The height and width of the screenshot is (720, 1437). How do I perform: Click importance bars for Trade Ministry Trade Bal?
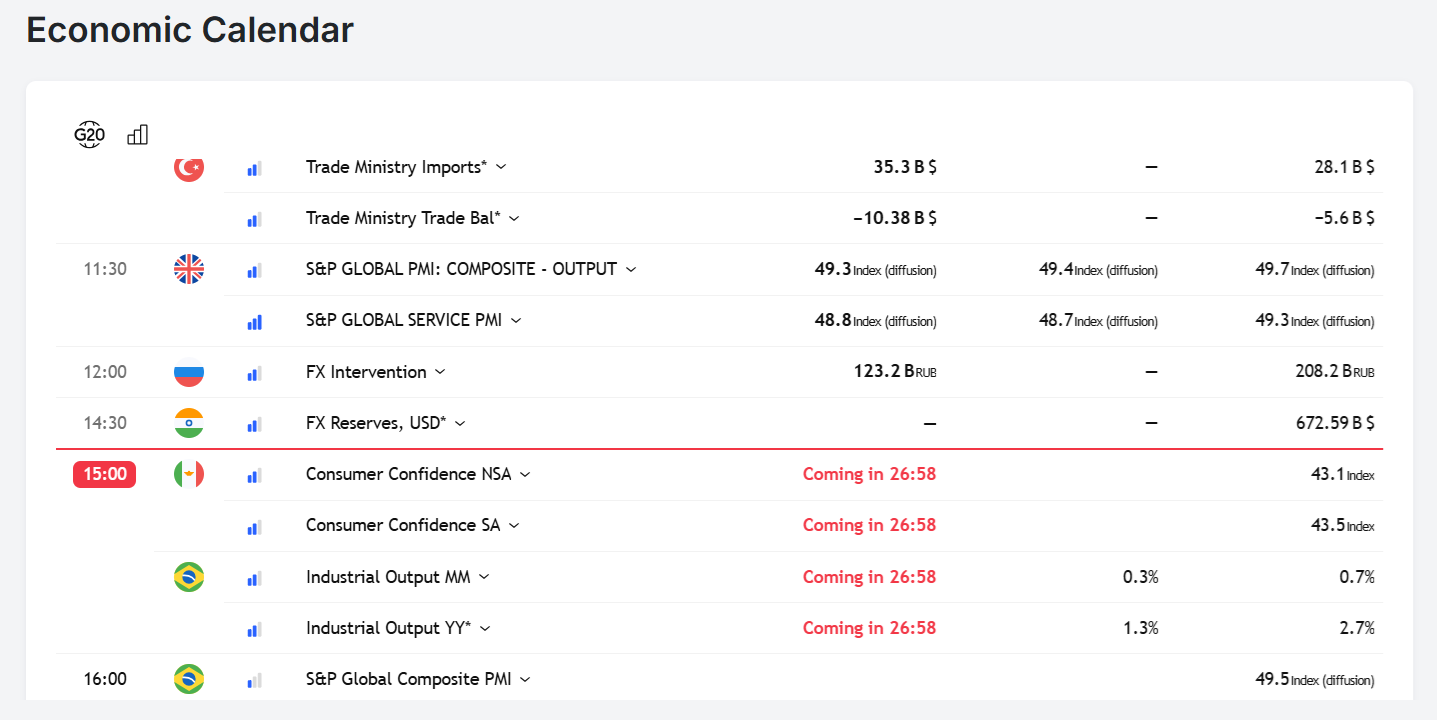coord(254,220)
